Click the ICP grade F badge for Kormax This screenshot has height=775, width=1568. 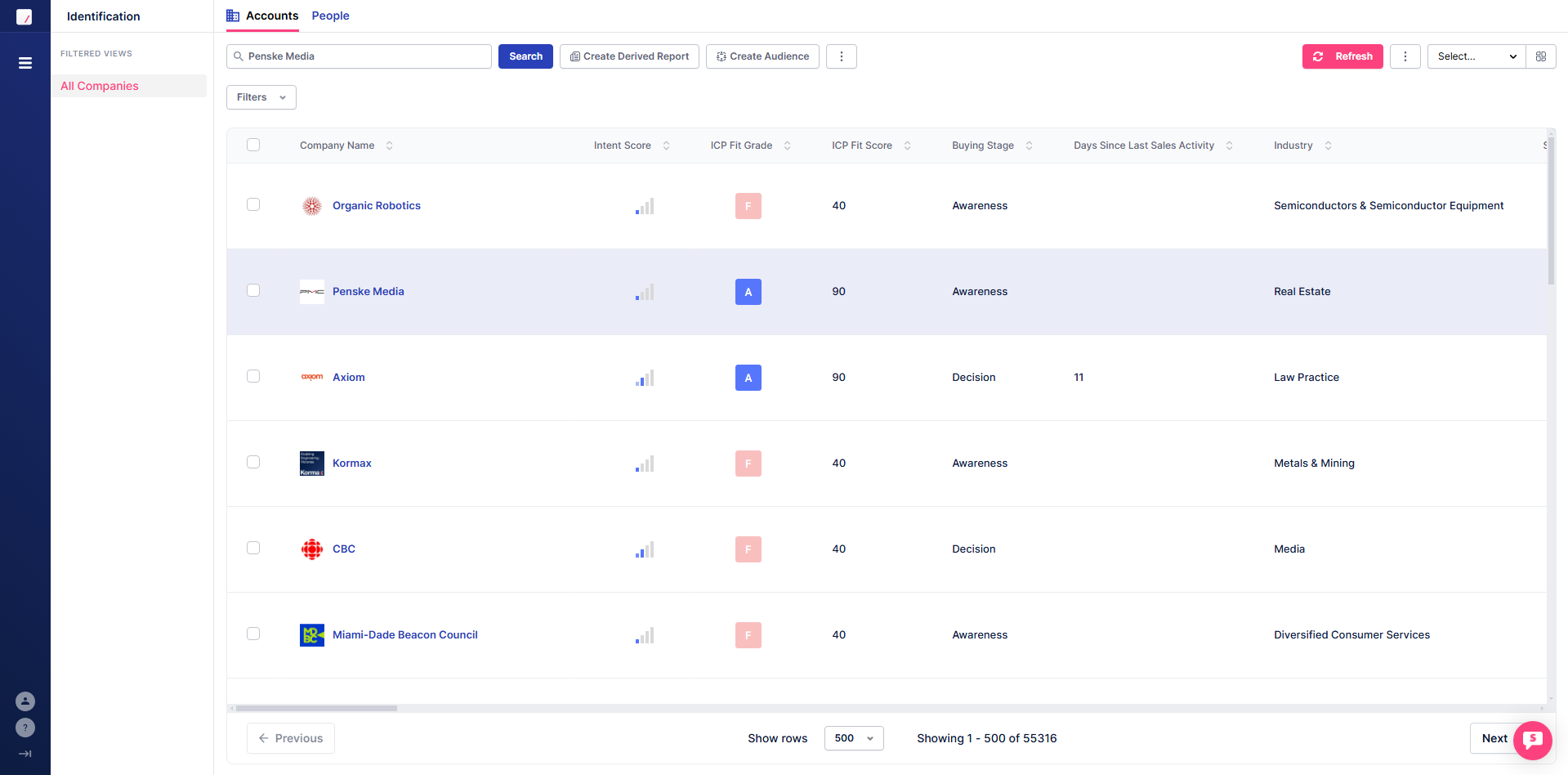(748, 464)
